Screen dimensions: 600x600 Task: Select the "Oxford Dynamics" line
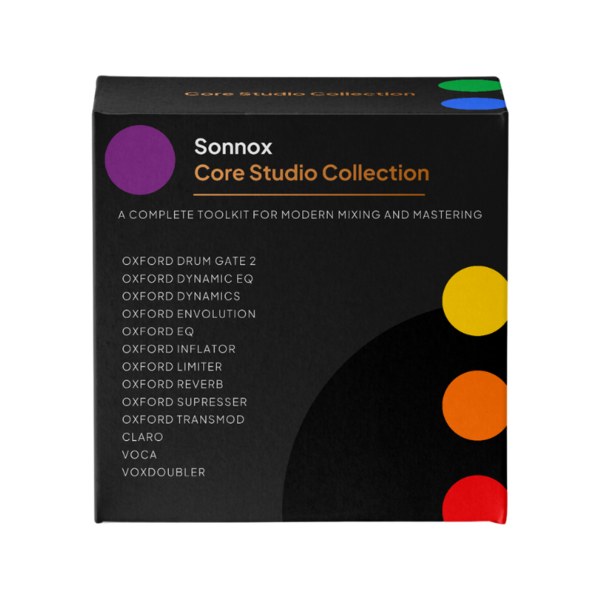tap(181, 296)
